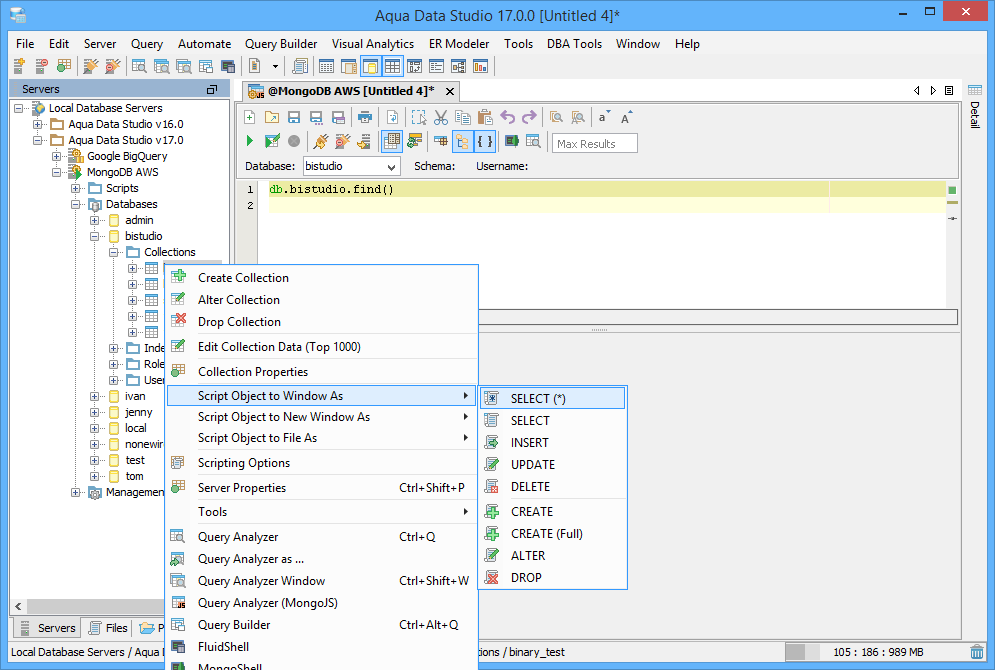
Task: Click on editor line db.bistudio.find()
Action: coord(331,189)
